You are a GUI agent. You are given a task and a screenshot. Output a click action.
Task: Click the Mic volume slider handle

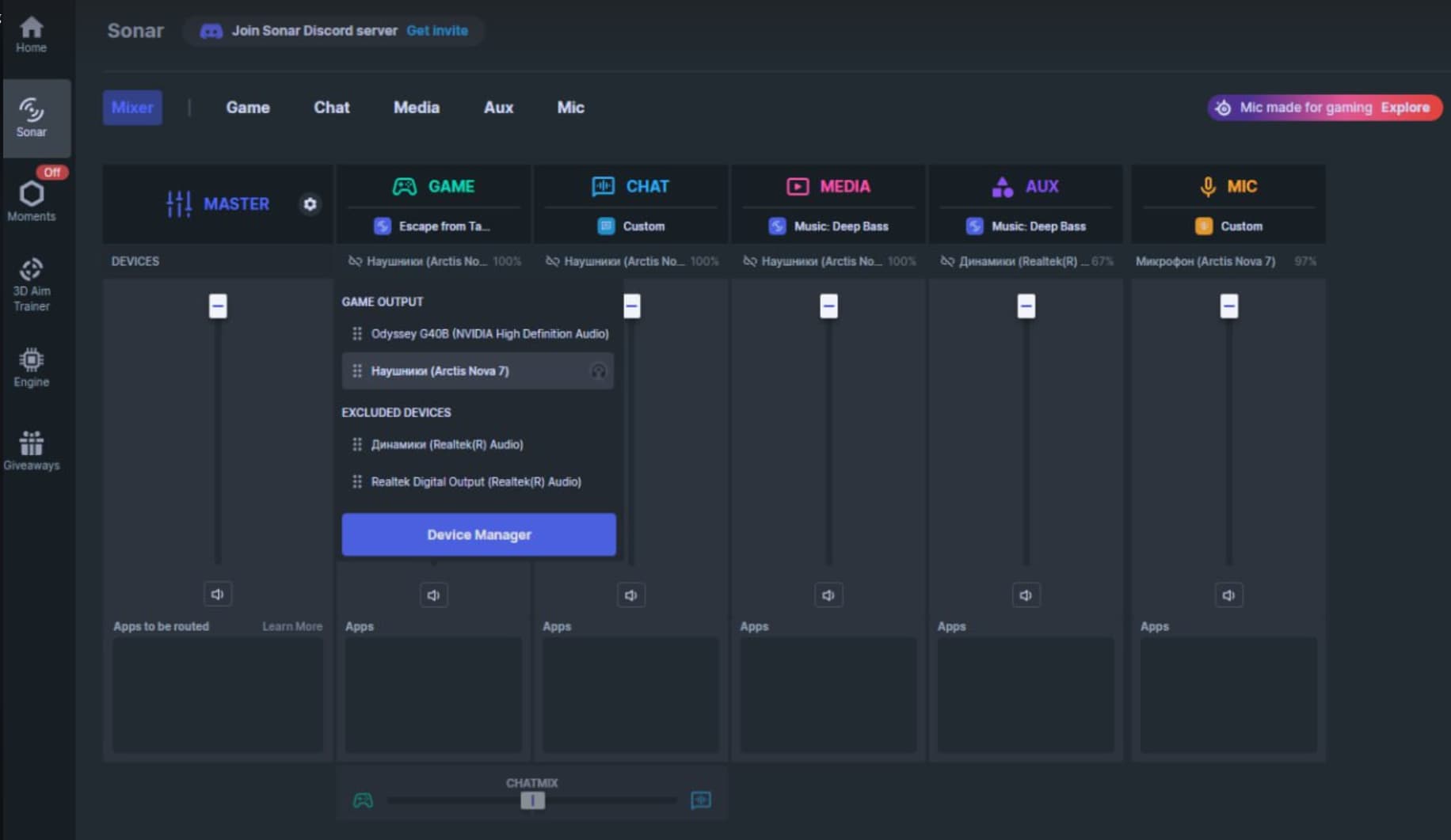tap(1228, 306)
